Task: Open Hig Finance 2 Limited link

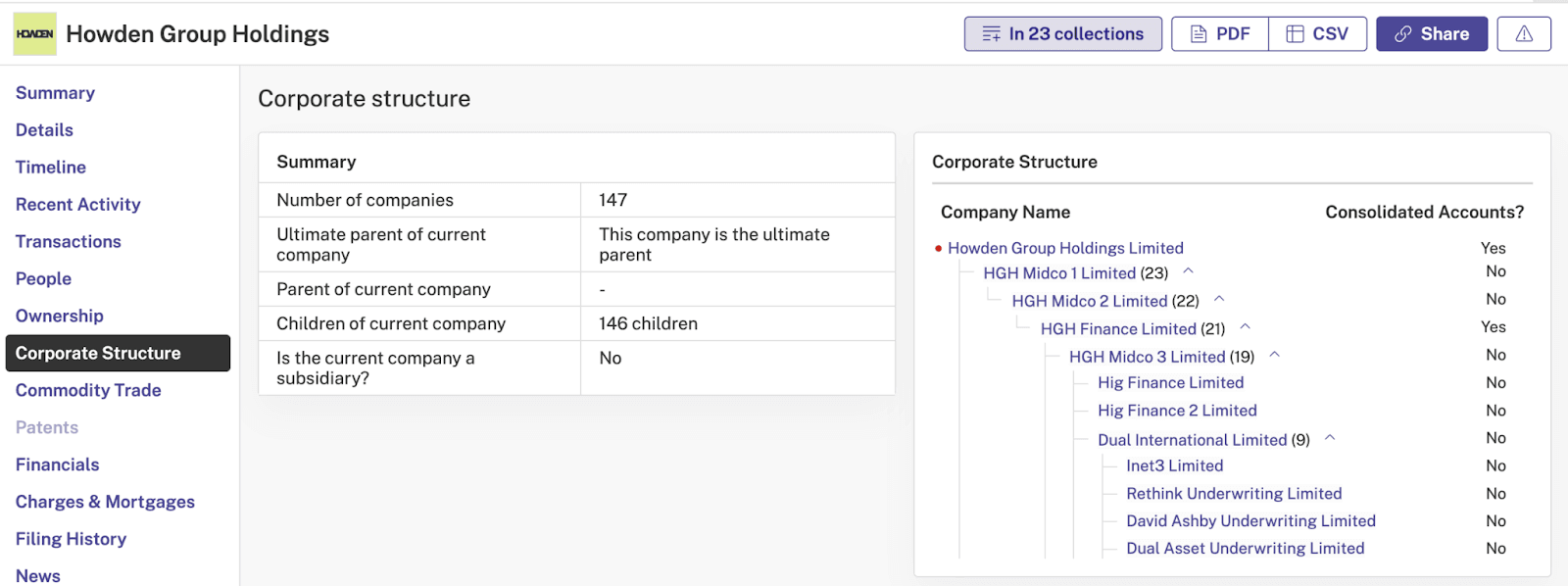Action: [1177, 411]
